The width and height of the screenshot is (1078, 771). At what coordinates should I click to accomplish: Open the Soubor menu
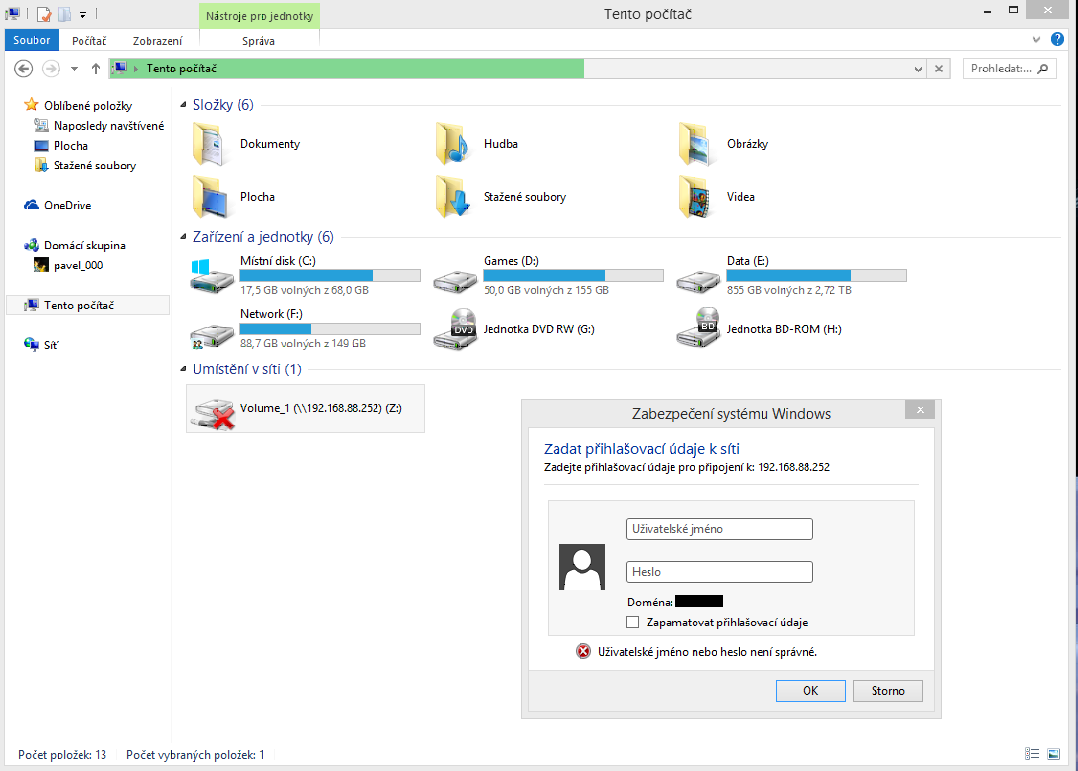[x=32, y=40]
